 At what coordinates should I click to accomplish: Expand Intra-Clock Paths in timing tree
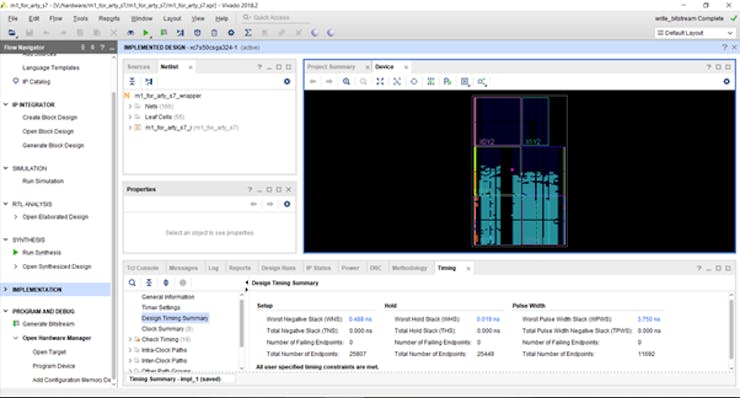point(130,350)
